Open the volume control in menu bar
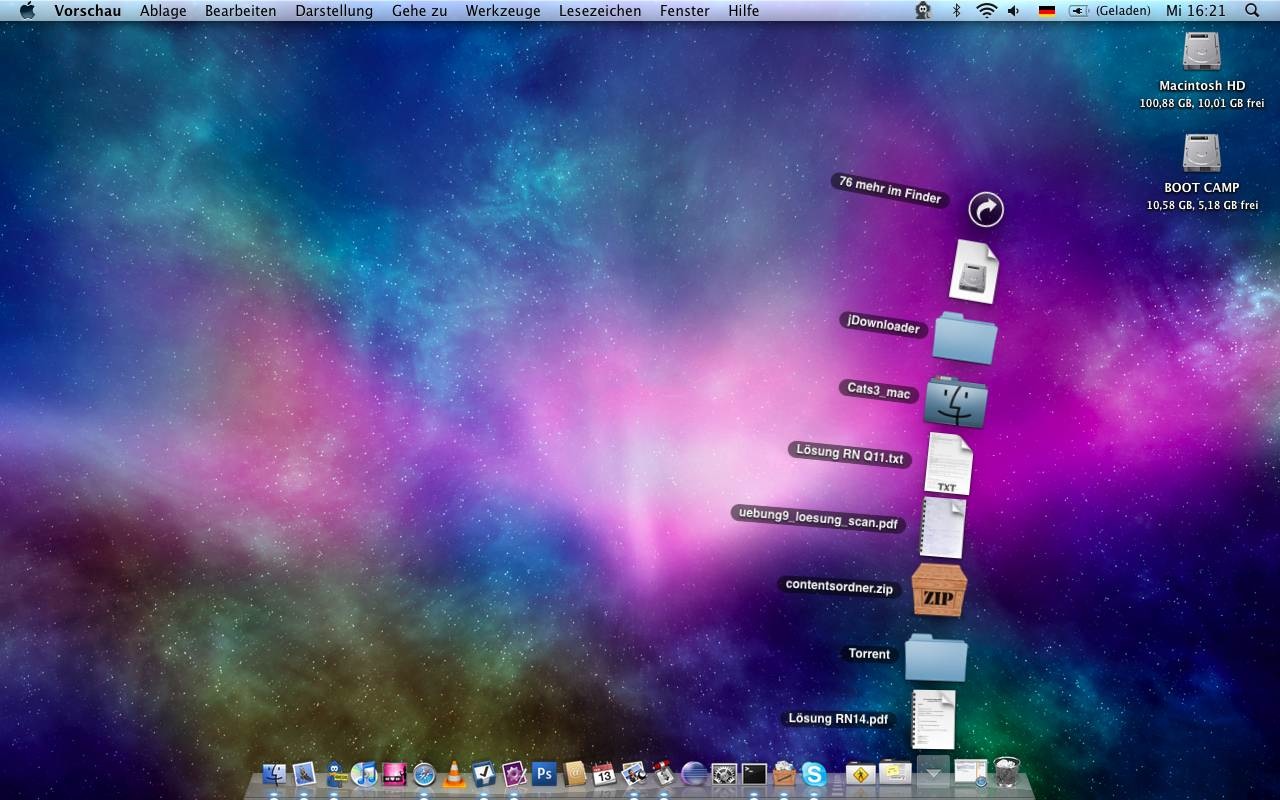1280x800 pixels. [1014, 11]
